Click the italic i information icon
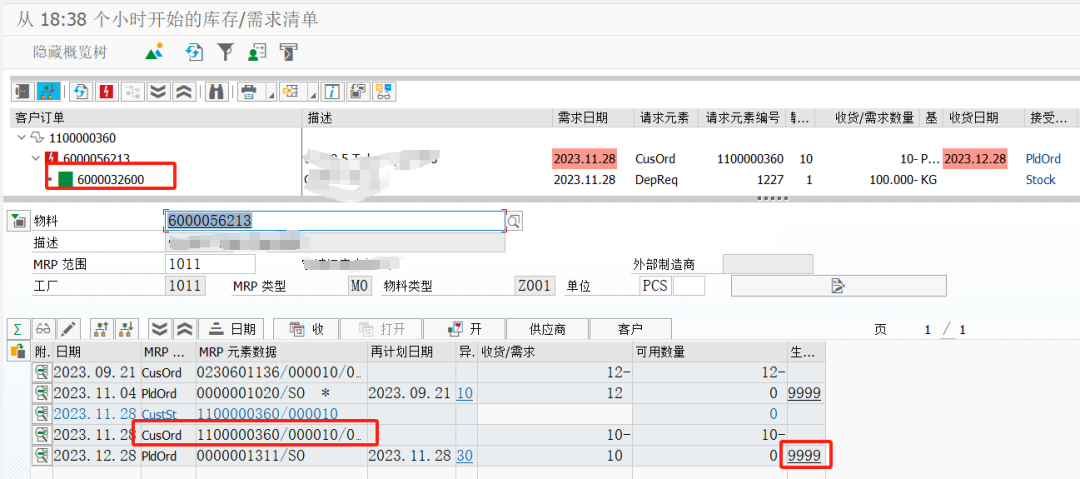 [x=333, y=92]
